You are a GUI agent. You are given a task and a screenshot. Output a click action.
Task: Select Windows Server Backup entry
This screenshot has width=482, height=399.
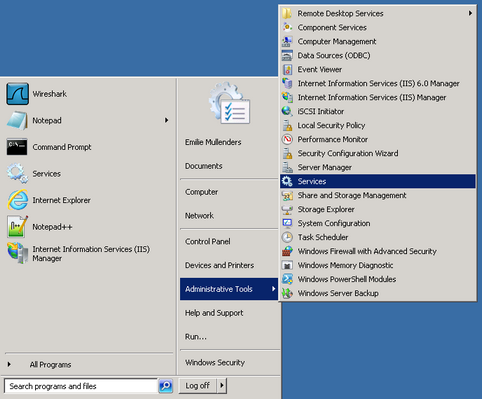[x=378, y=293]
